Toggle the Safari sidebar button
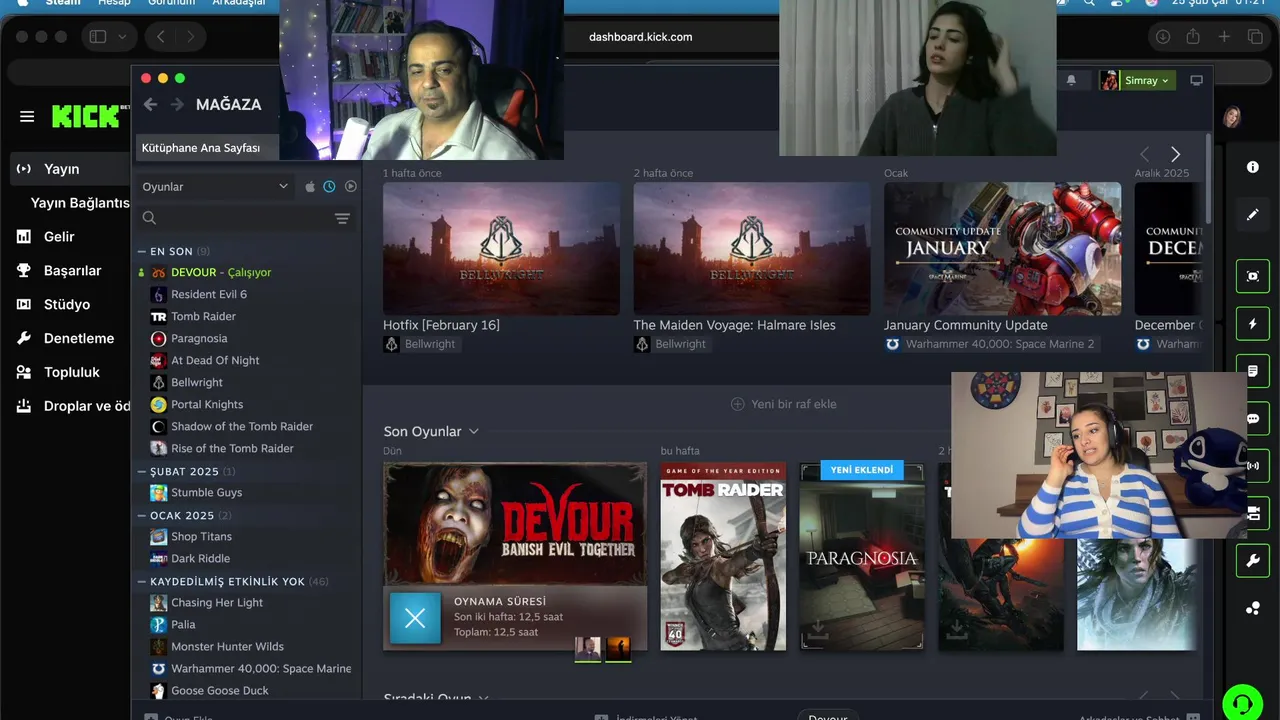 click(98, 37)
